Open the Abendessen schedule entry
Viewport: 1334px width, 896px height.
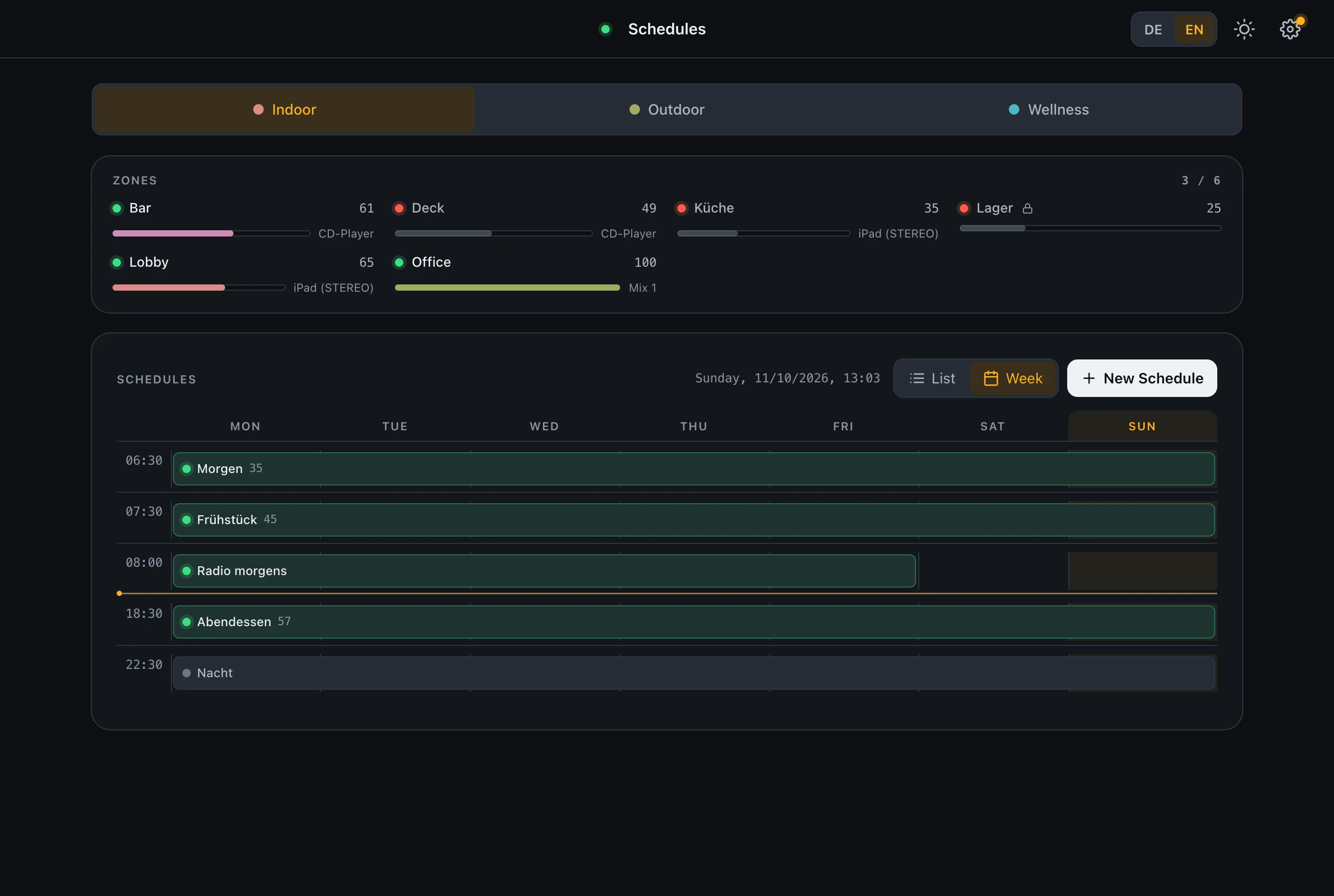pos(693,621)
